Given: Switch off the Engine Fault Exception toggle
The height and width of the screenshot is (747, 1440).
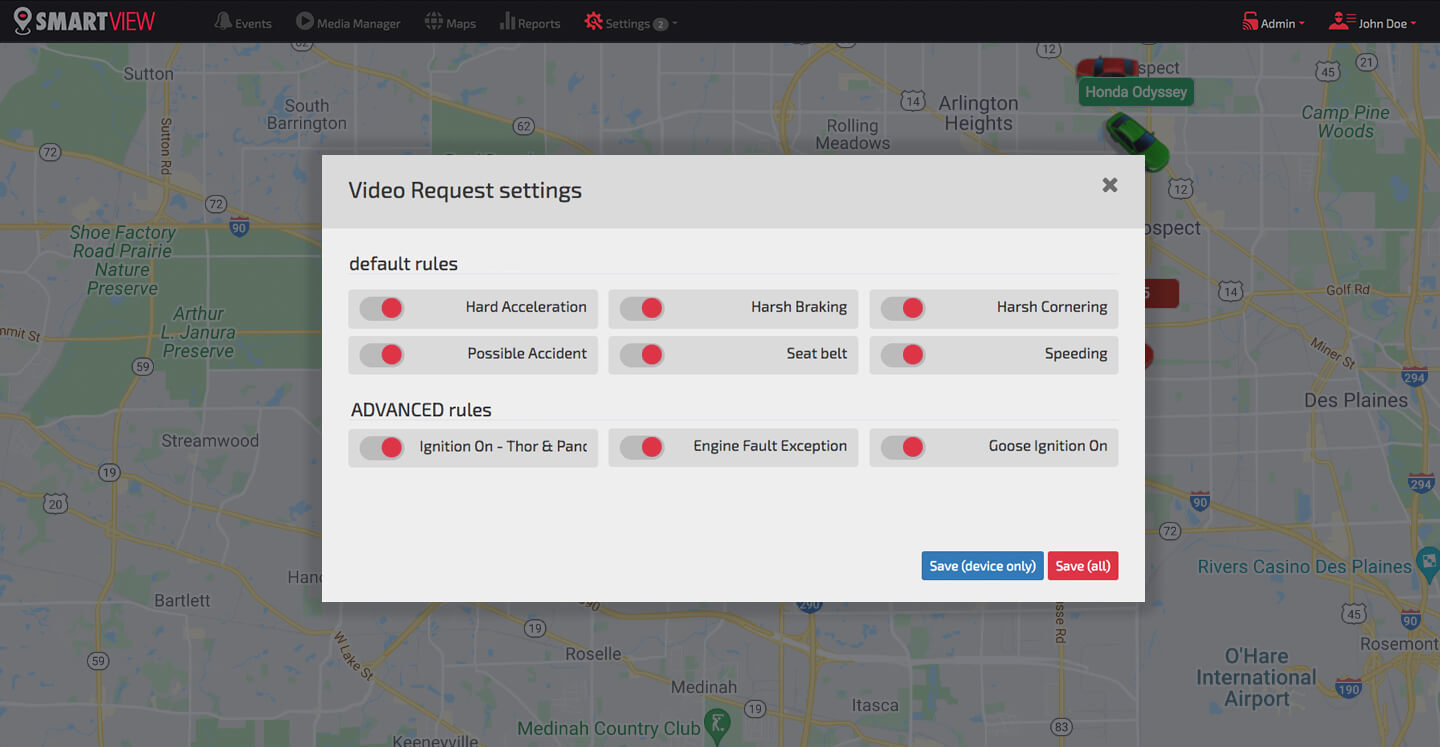Looking at the screenshot, I should 642,447.
